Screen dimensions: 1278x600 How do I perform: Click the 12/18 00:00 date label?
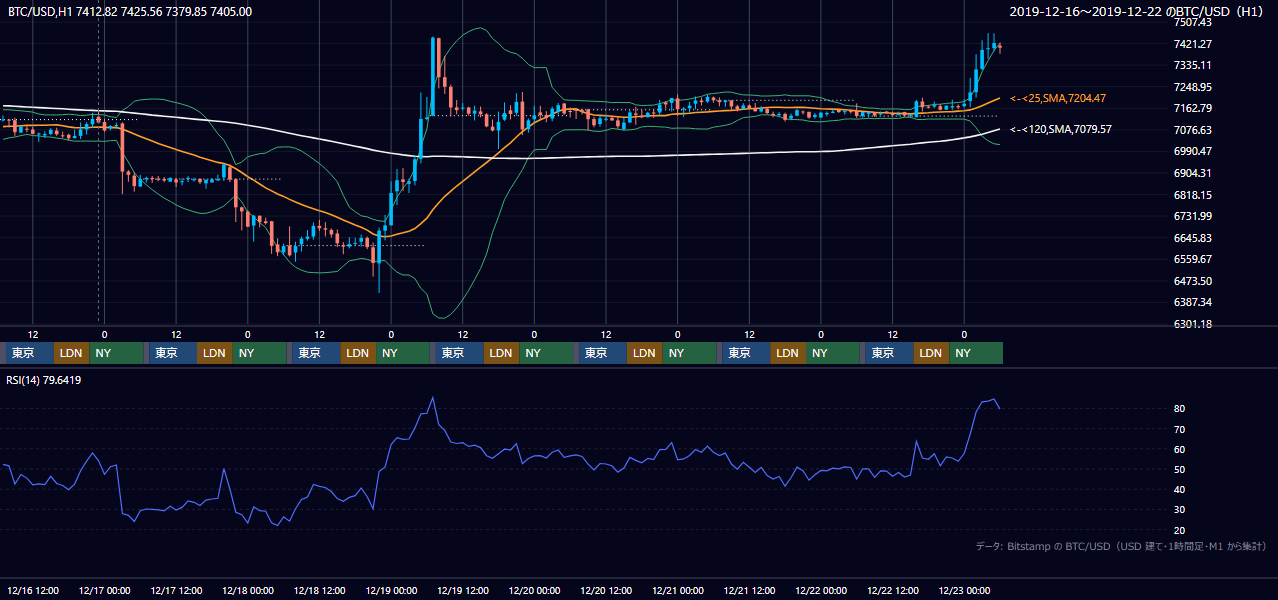[248, 590]
